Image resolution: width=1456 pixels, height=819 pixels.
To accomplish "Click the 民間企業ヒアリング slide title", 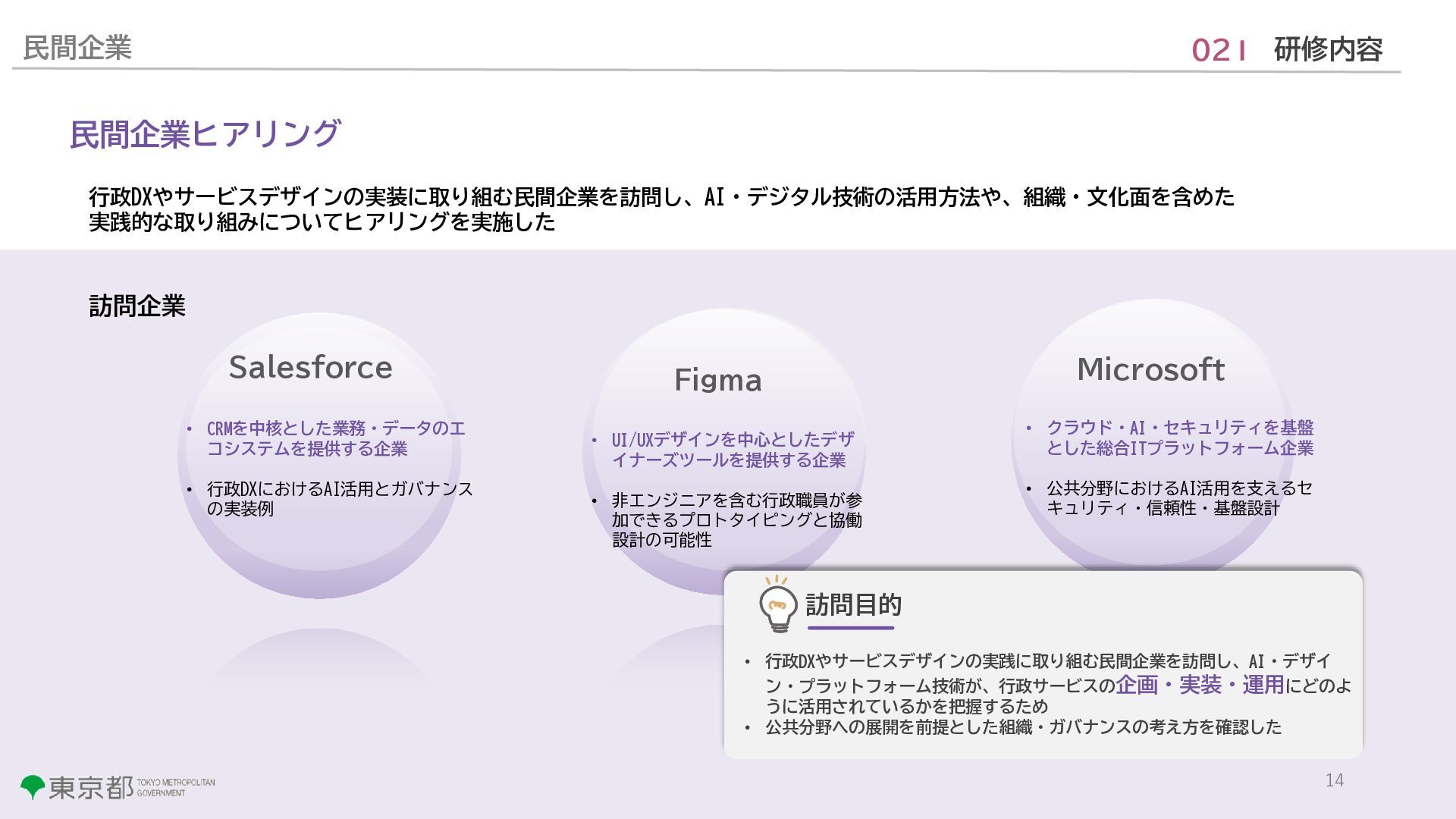I will click(205, 134).
